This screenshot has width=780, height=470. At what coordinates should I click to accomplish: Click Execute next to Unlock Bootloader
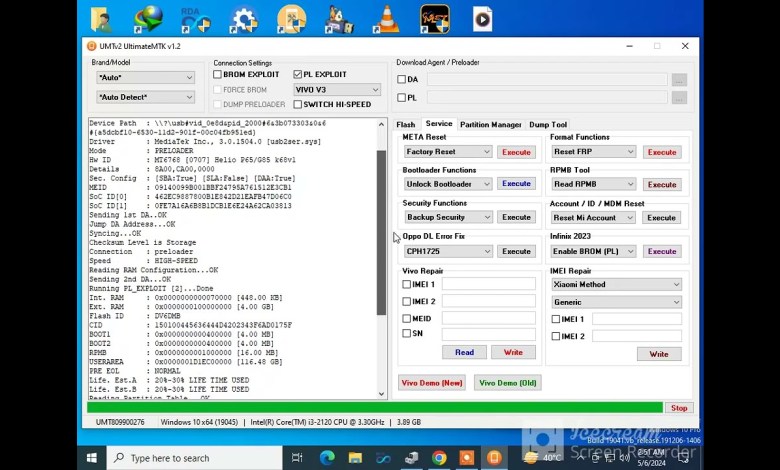pos(516,184)
